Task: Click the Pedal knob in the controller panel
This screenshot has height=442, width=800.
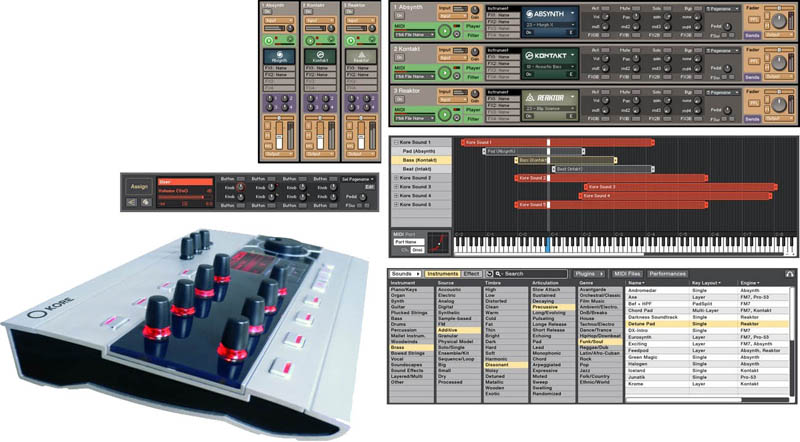Action: coord(362,197)
